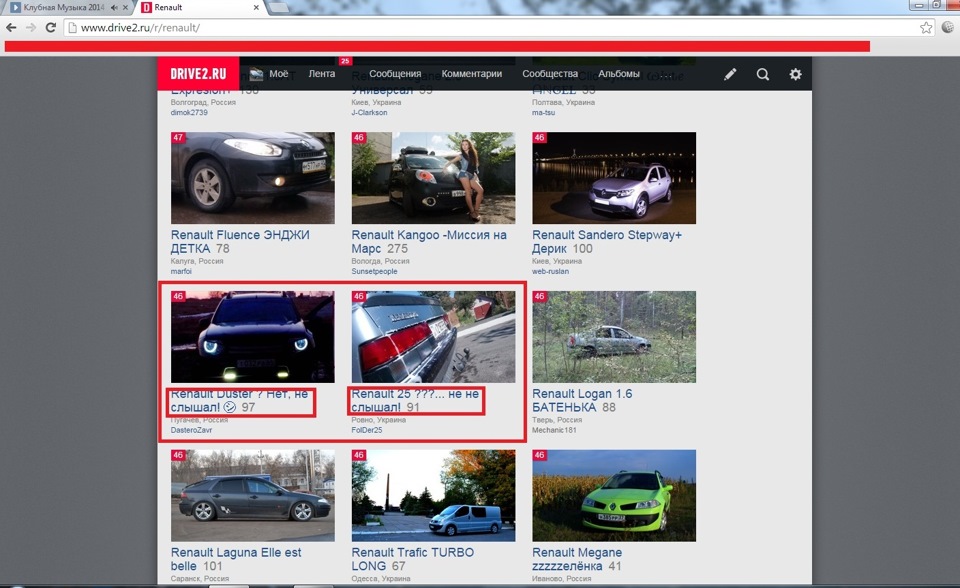
Task: Click the DRIVE2.RU logo
Action: (x=198, y=74)
